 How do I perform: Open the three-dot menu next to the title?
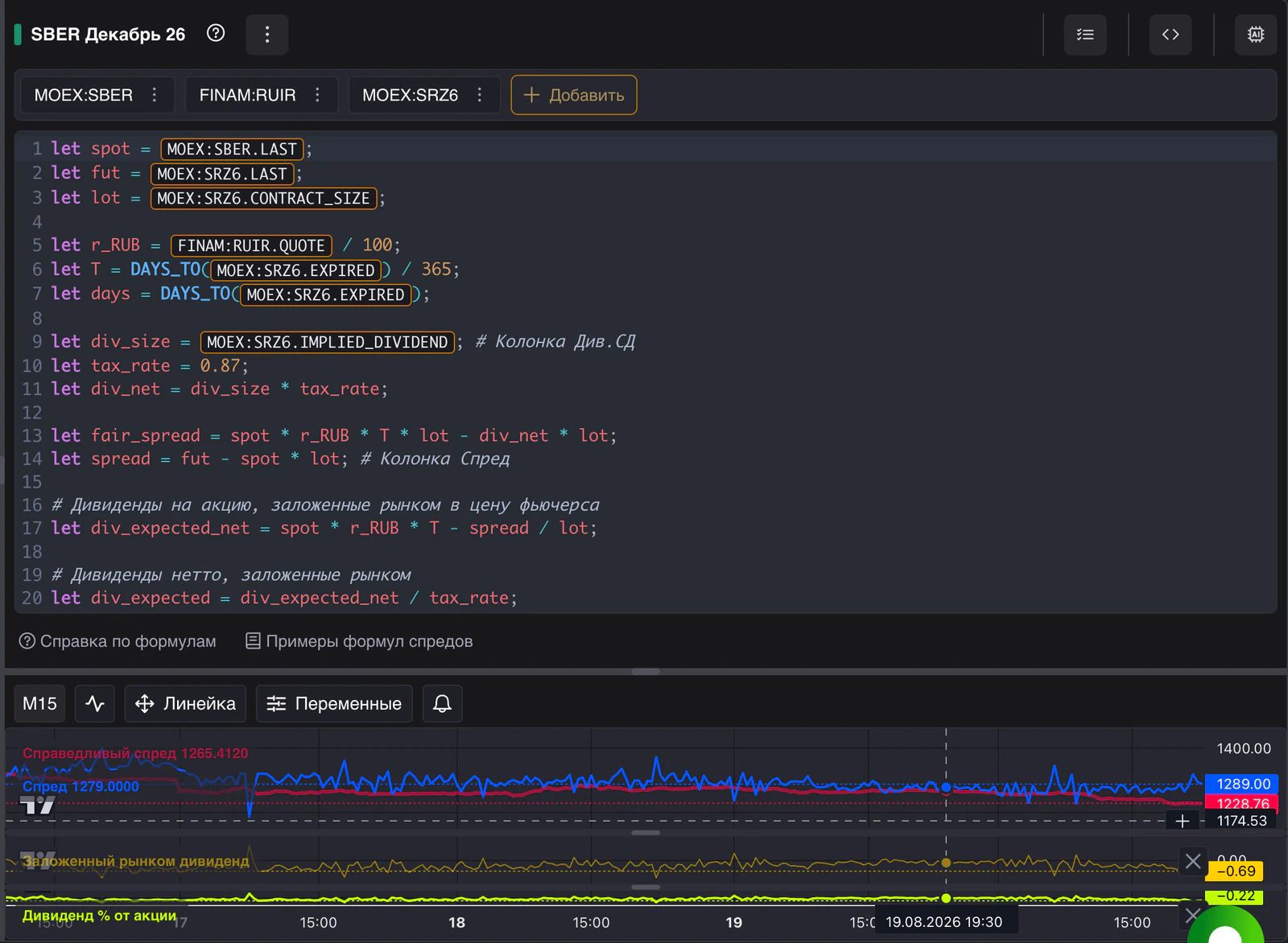click(x=267, y=34)
